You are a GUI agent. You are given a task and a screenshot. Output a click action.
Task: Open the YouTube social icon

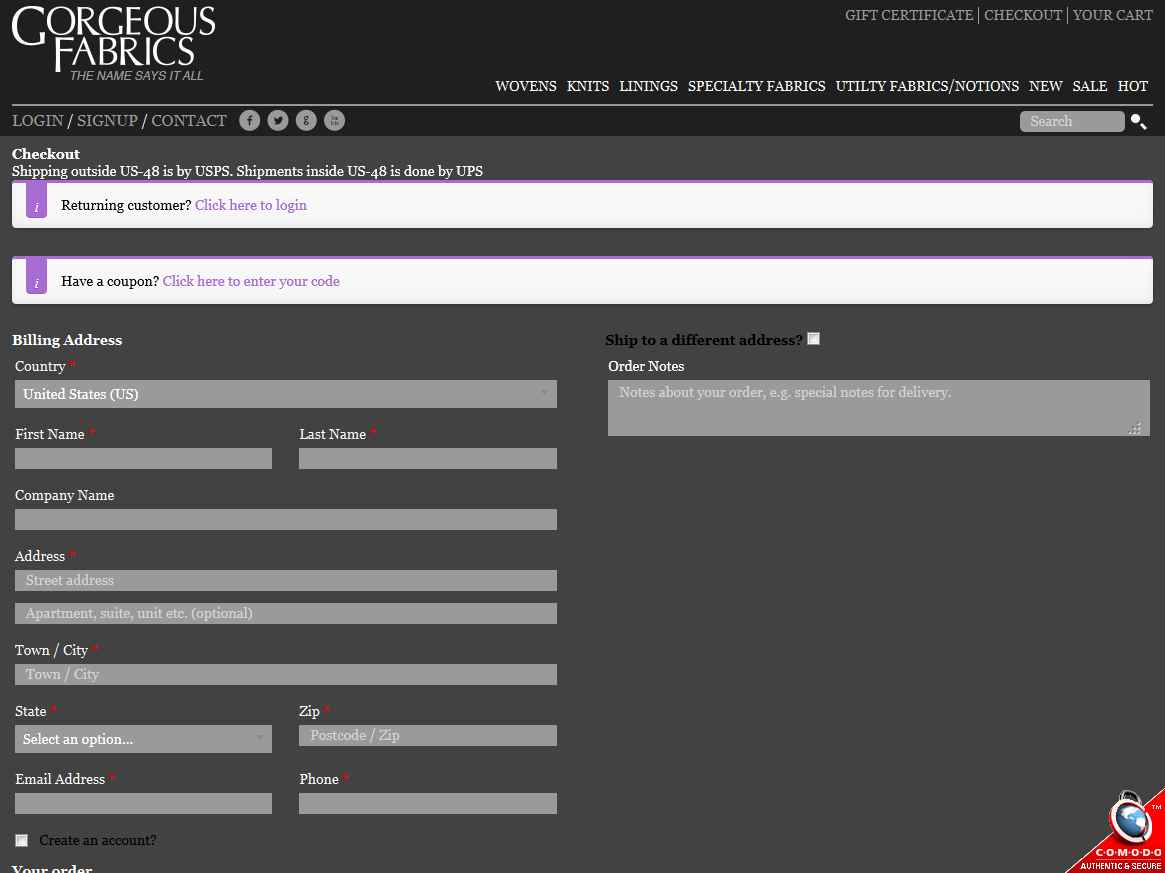tap(335, 121)
